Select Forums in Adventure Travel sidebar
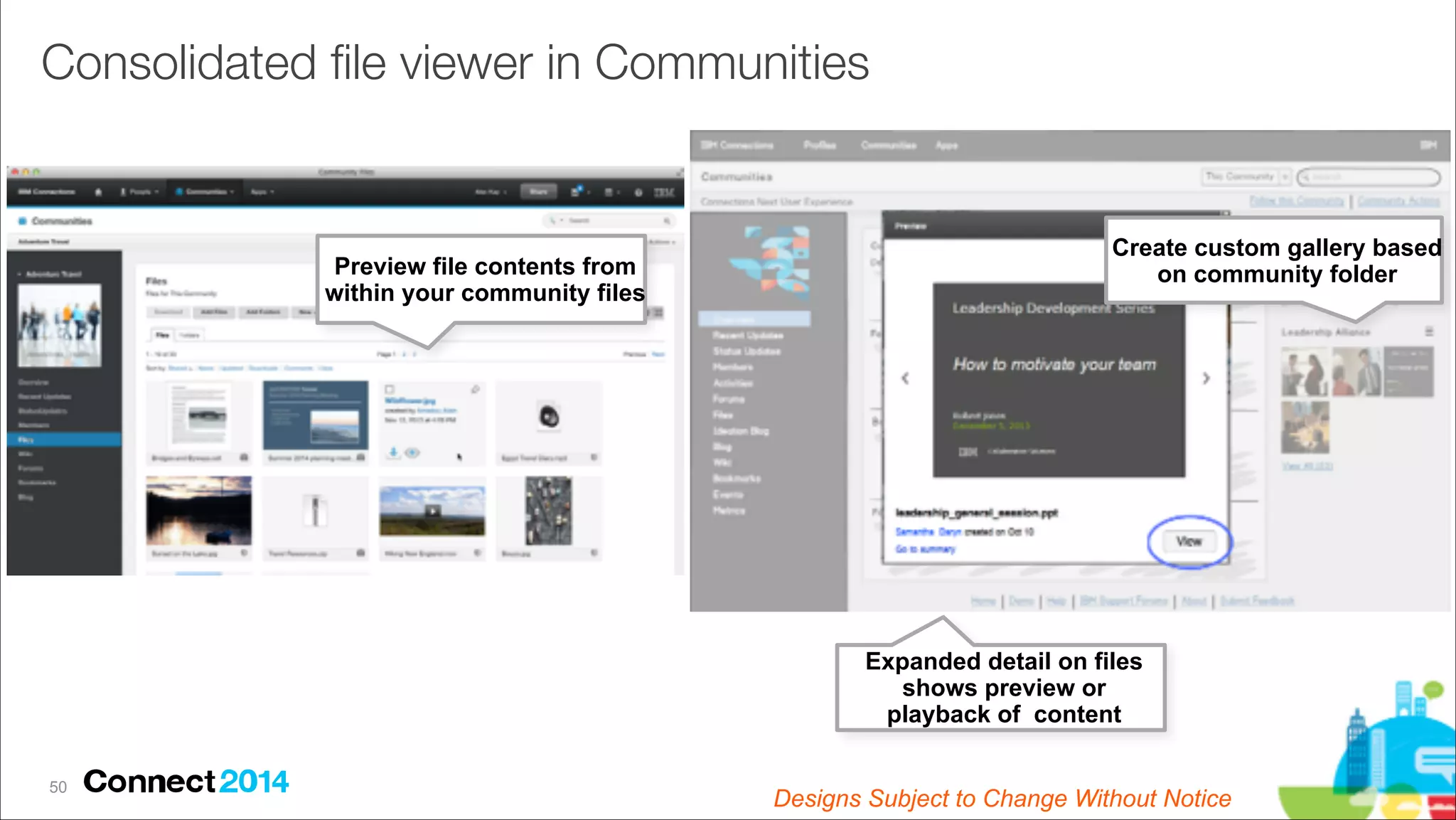1456x820 pixels. click(31, 469)
